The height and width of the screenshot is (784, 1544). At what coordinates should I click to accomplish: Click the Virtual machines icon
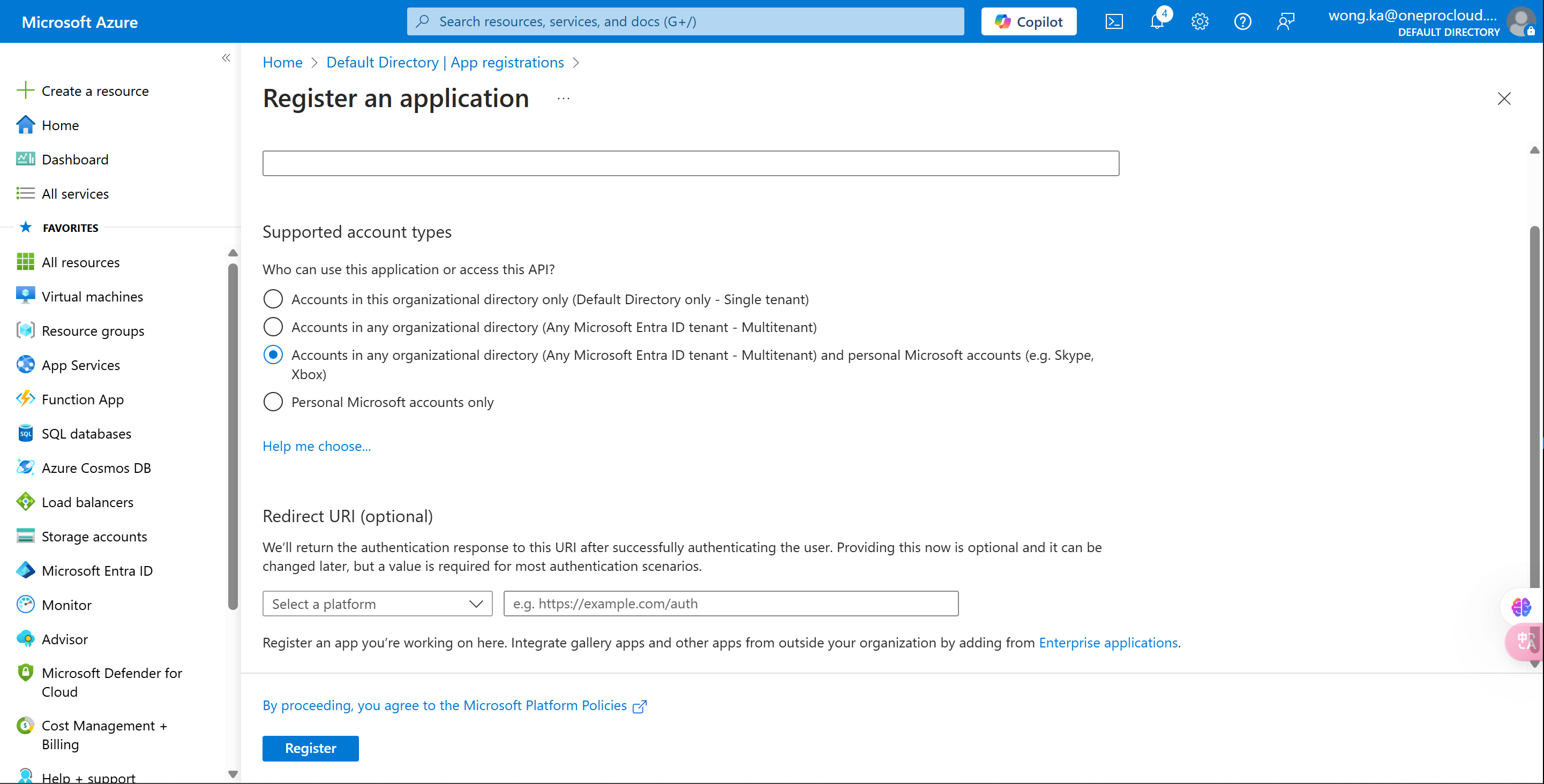pyautogui.click(x=25, y=296)
